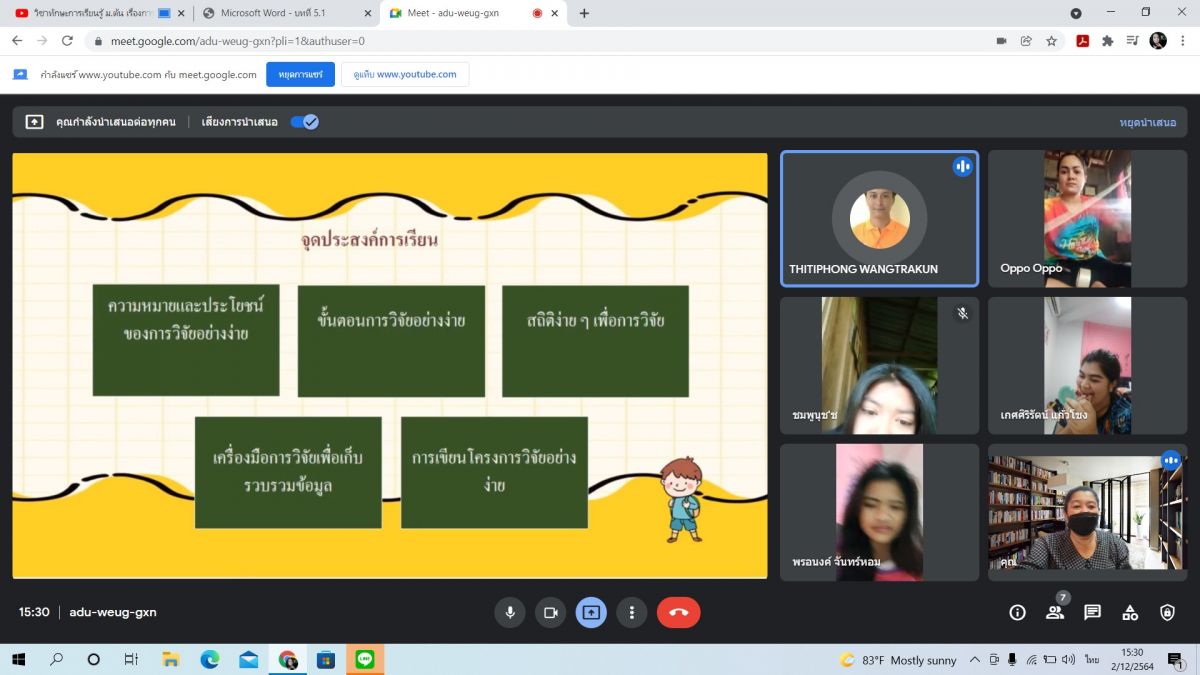Open the in-call chat panel
Image resolution: width=1200 pixels, height=675 pixels.
(1092, 613)
